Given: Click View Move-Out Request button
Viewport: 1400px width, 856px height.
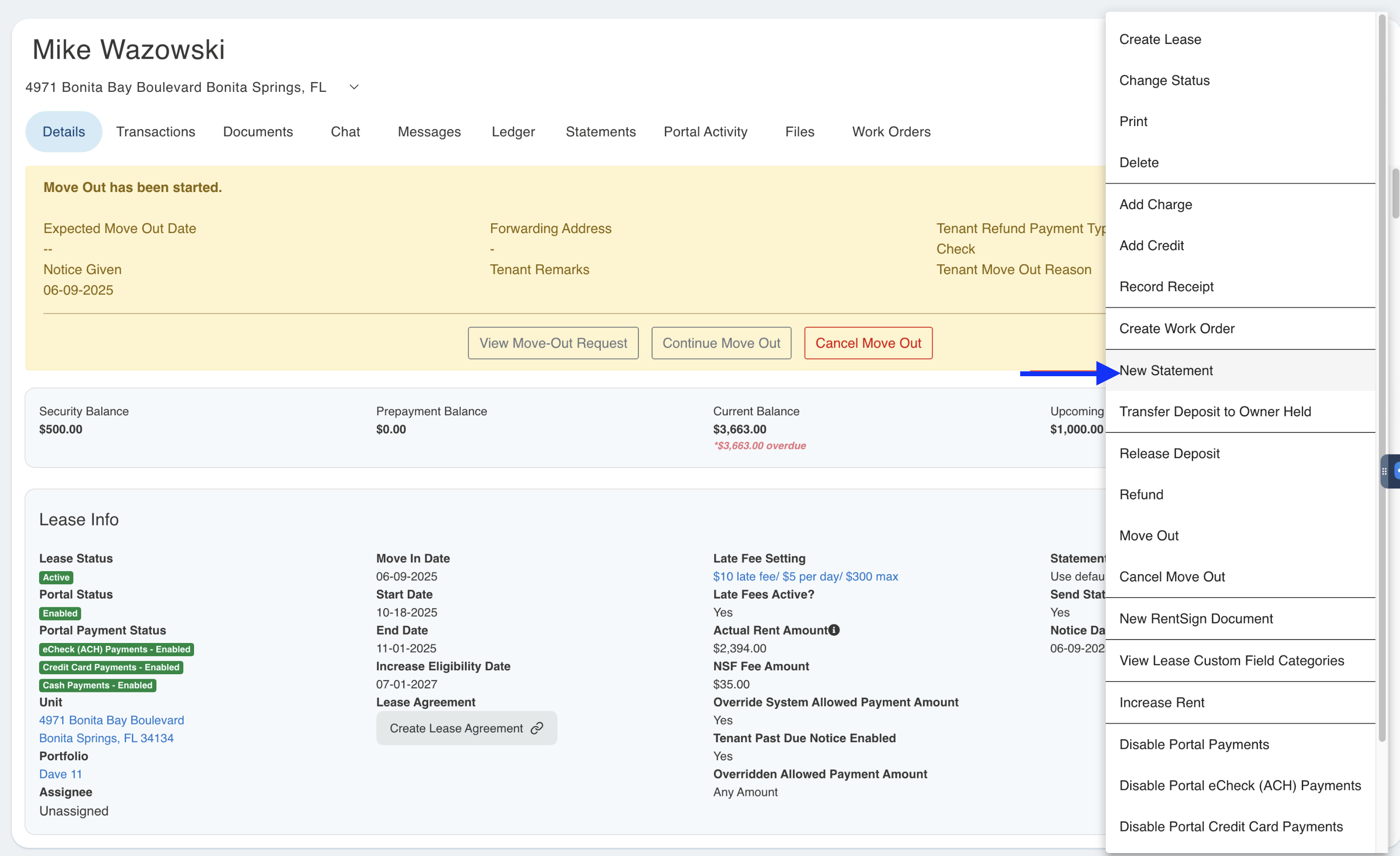Looking at the screenshot, I should tap(552, 343).
